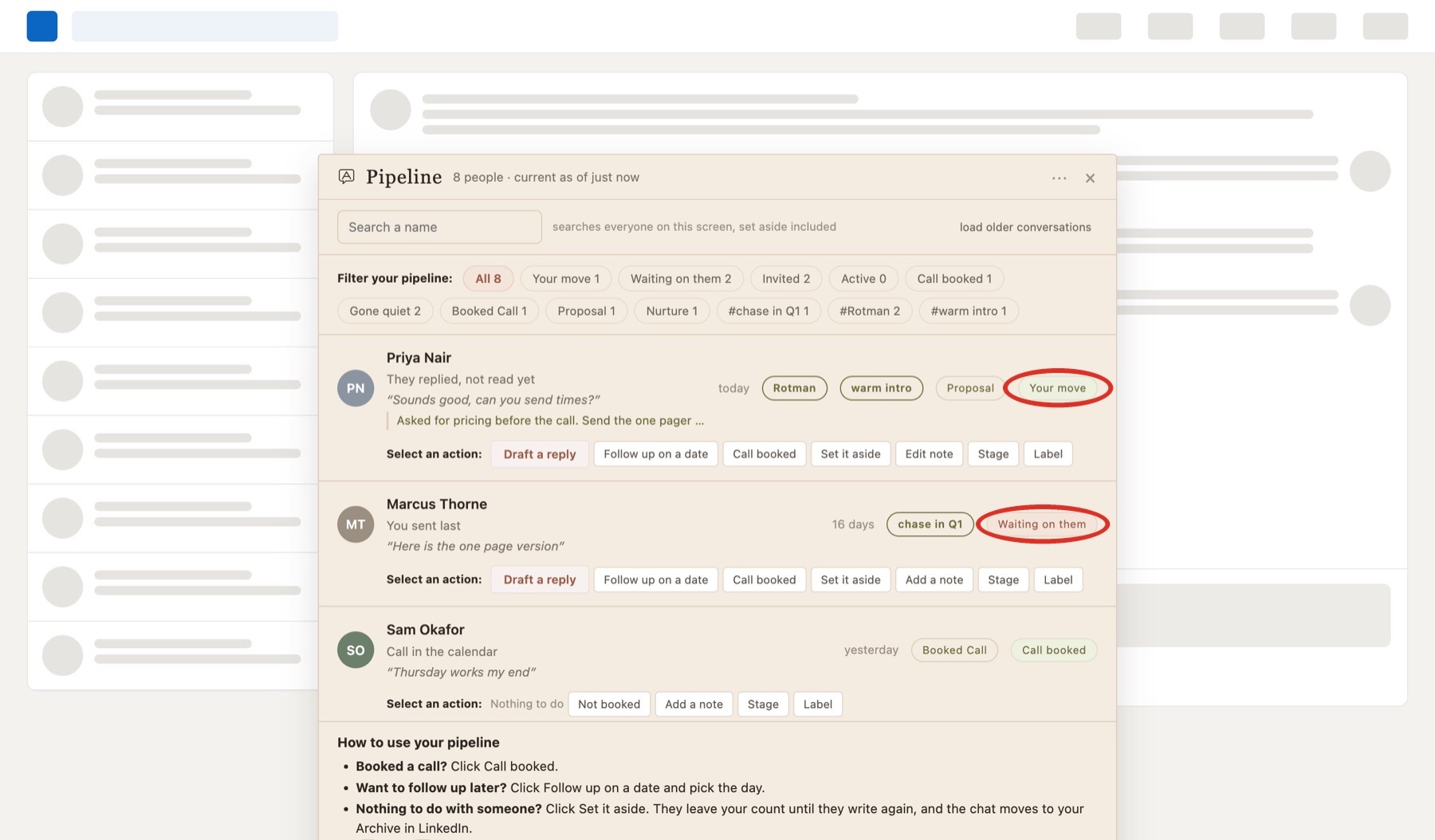Filter by Call booked 1
This screenshot has width=1435, height=840.
(954, 278)
